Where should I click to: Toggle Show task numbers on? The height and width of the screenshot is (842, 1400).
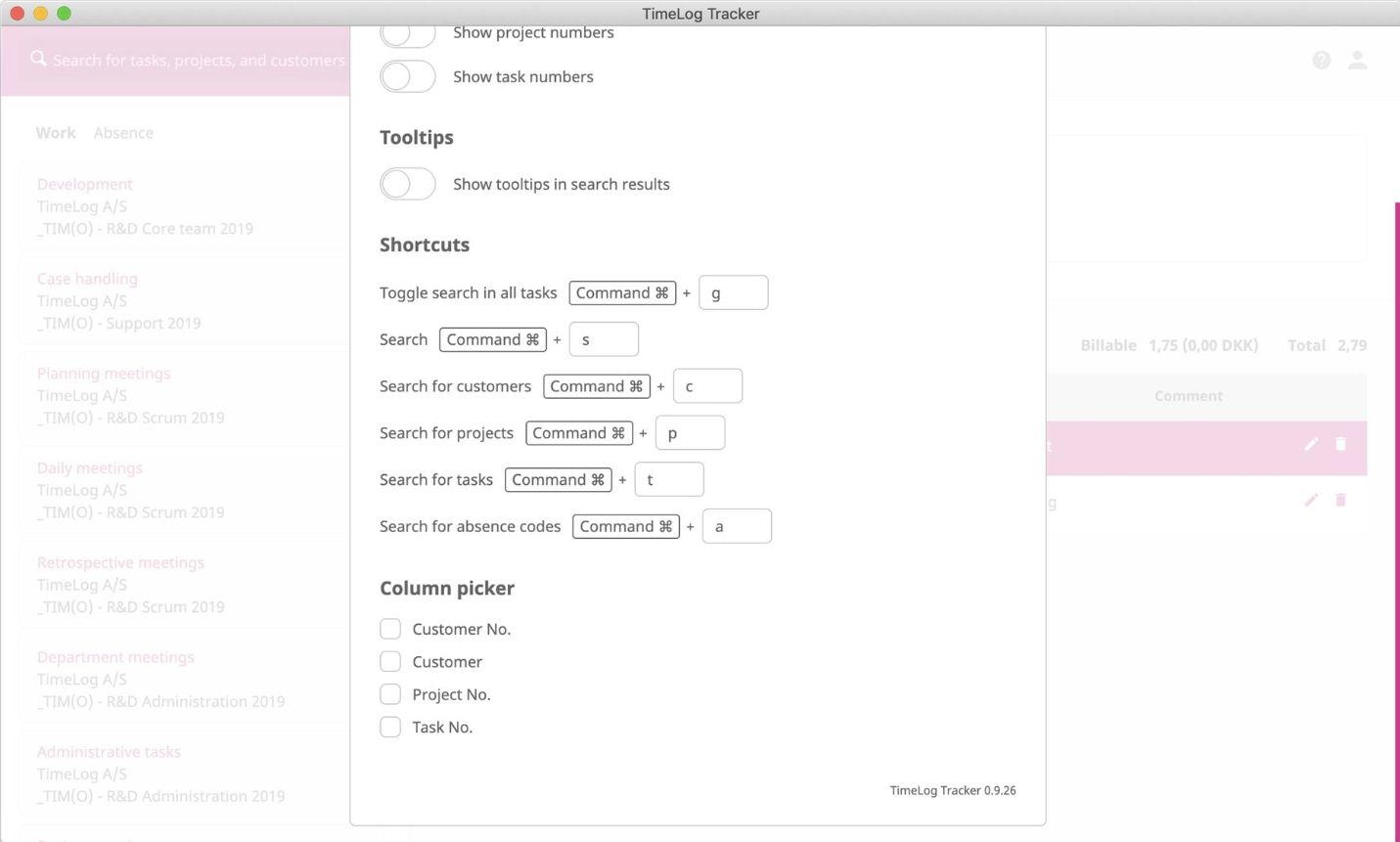pos(408,76)
